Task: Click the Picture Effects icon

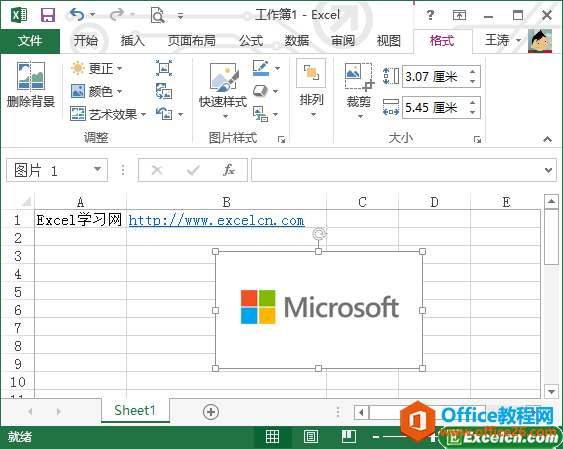Action: click(260, 91)
